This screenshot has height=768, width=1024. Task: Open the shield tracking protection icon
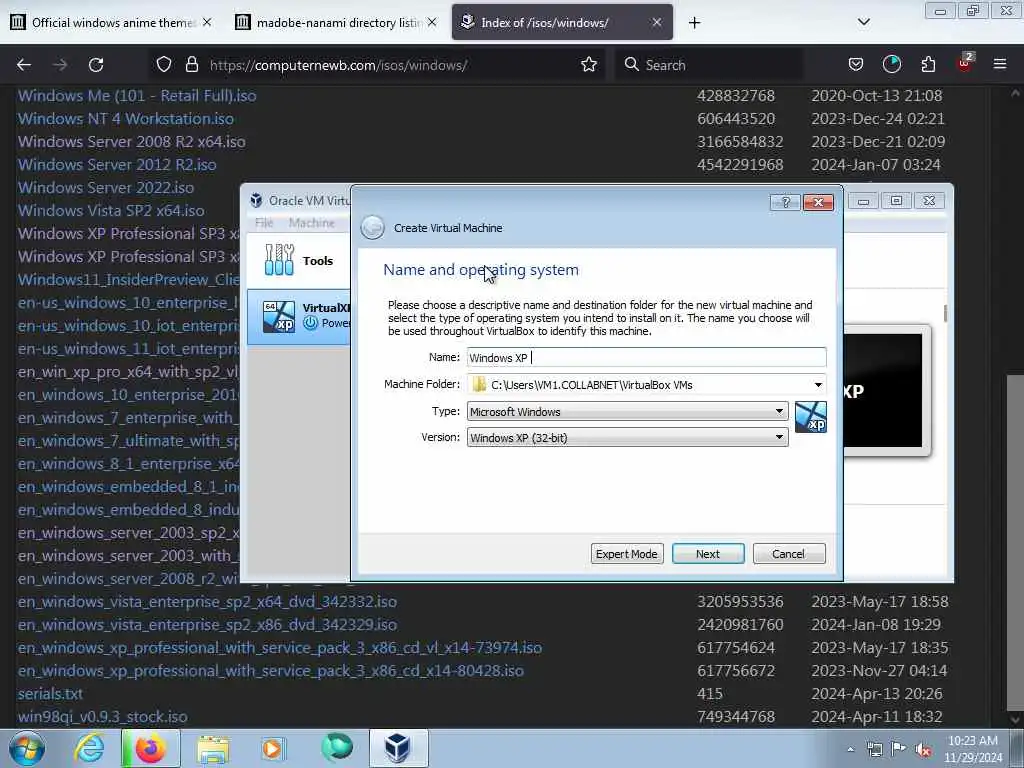tap(164, 64)
